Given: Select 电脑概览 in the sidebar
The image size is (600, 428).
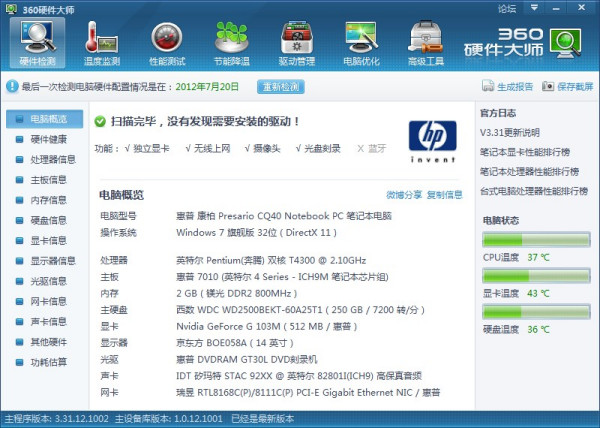Looking at the screenshot, I should pos(44,119).
